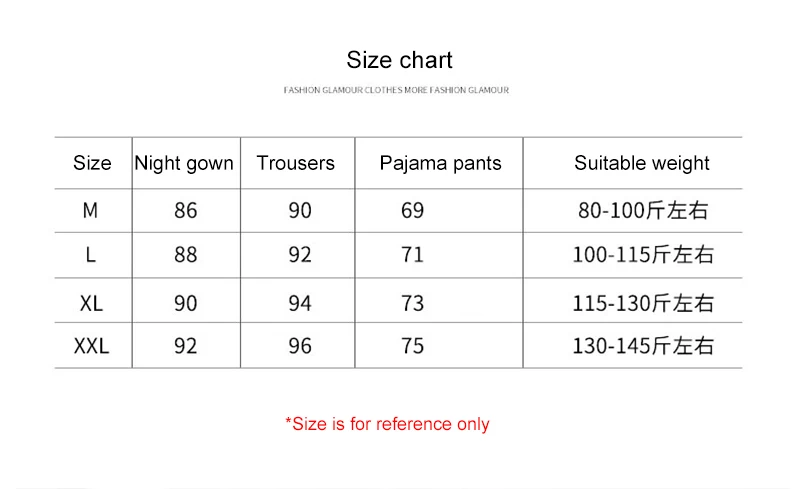Click the XXL size row label
Image resolution: width=800 pixels, height=489 pixels.
coord(91,346)
